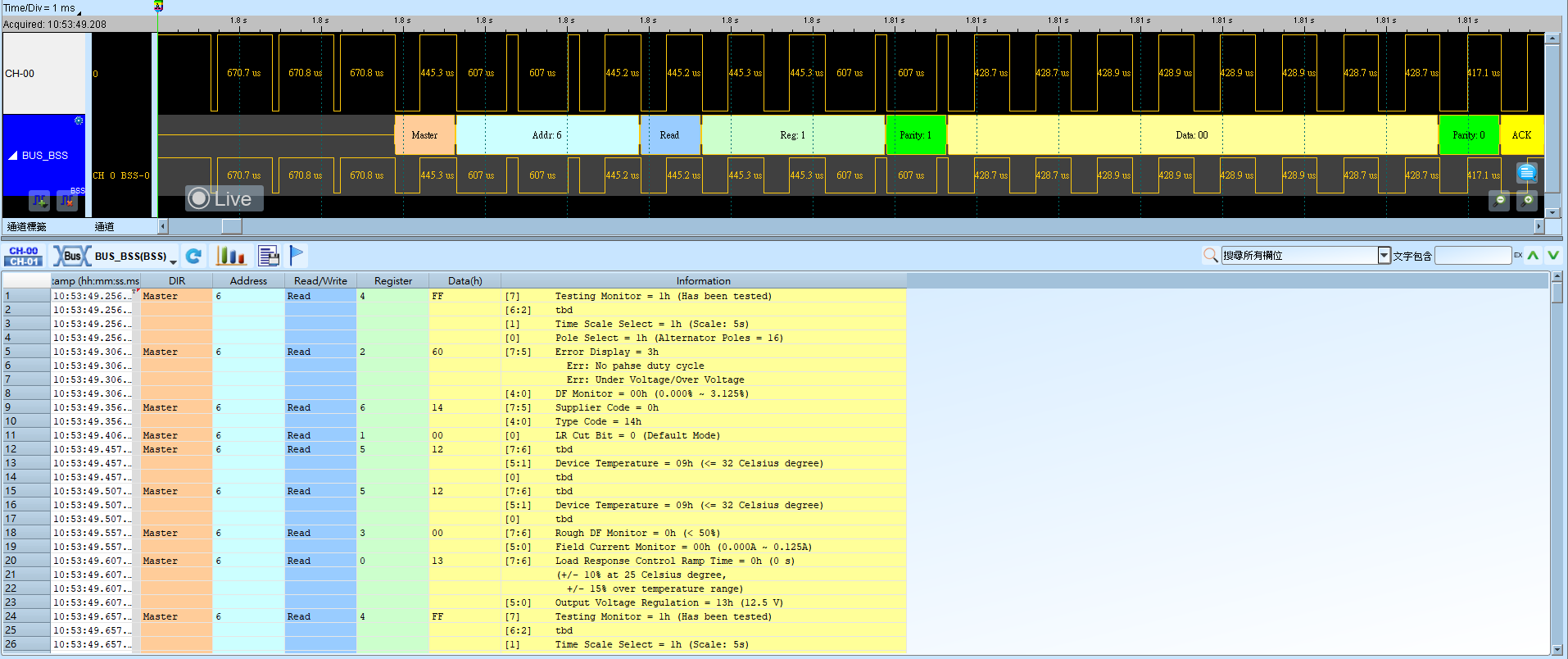Click the waveform trigger marker at top
Screen dimensions: 1568x659
point(158,6)
